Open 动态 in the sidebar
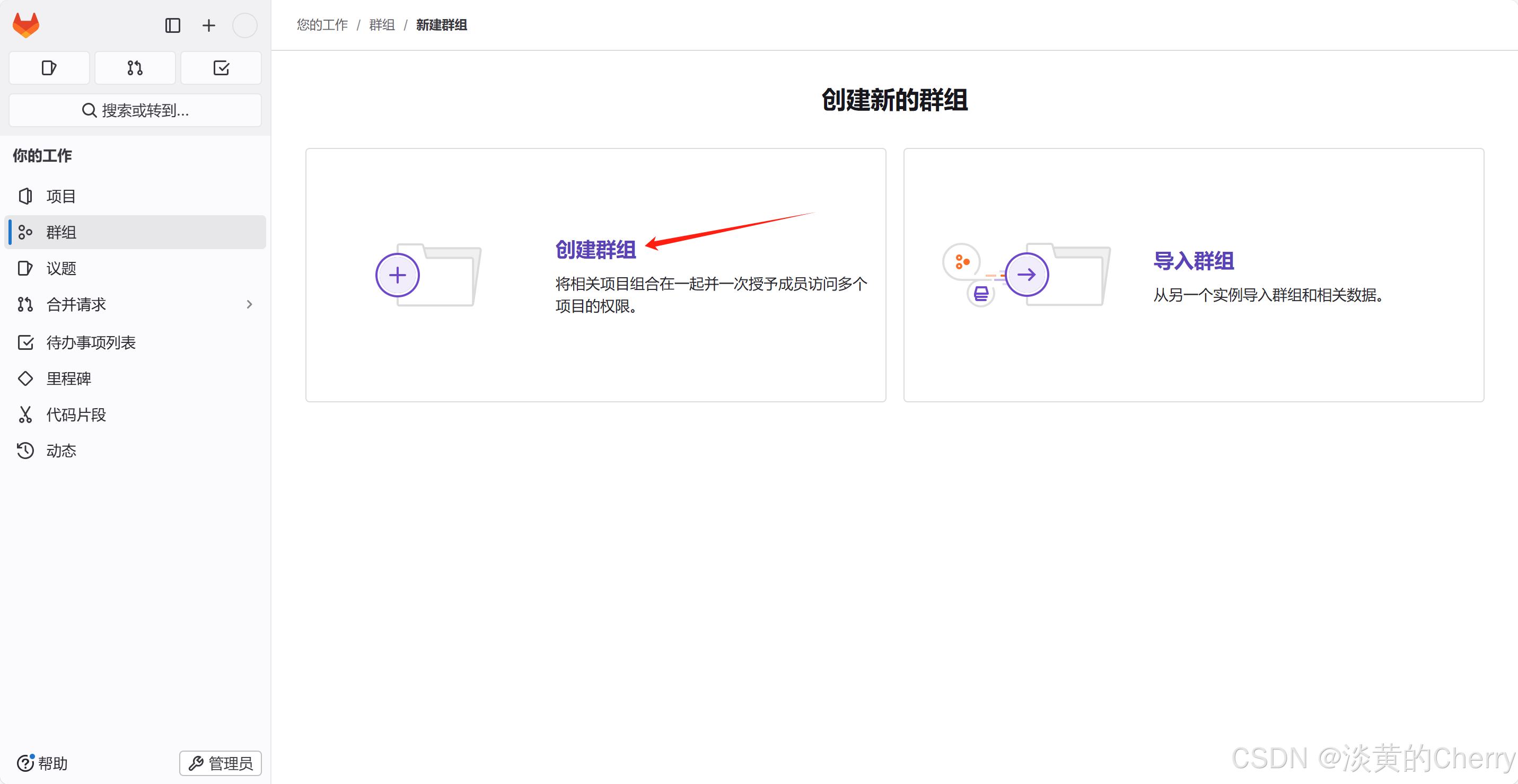This screenshot has width=1518, height=784. [x=135, y=451]
